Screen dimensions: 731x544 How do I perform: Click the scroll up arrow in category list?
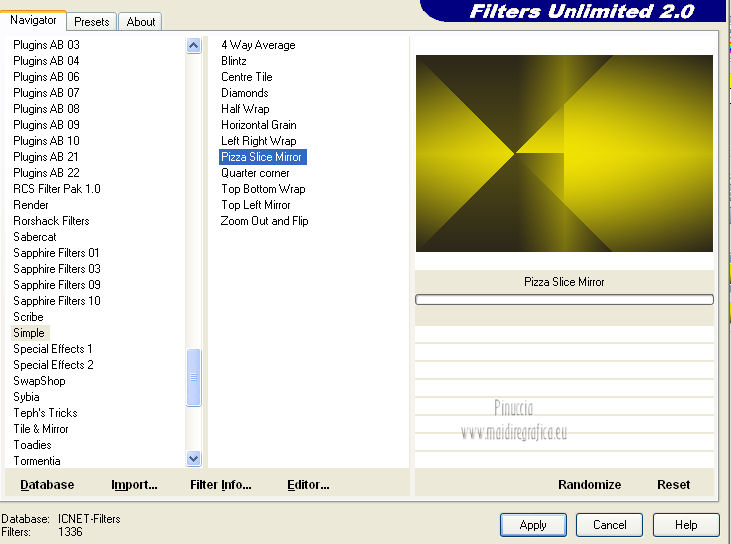point(193,46)
